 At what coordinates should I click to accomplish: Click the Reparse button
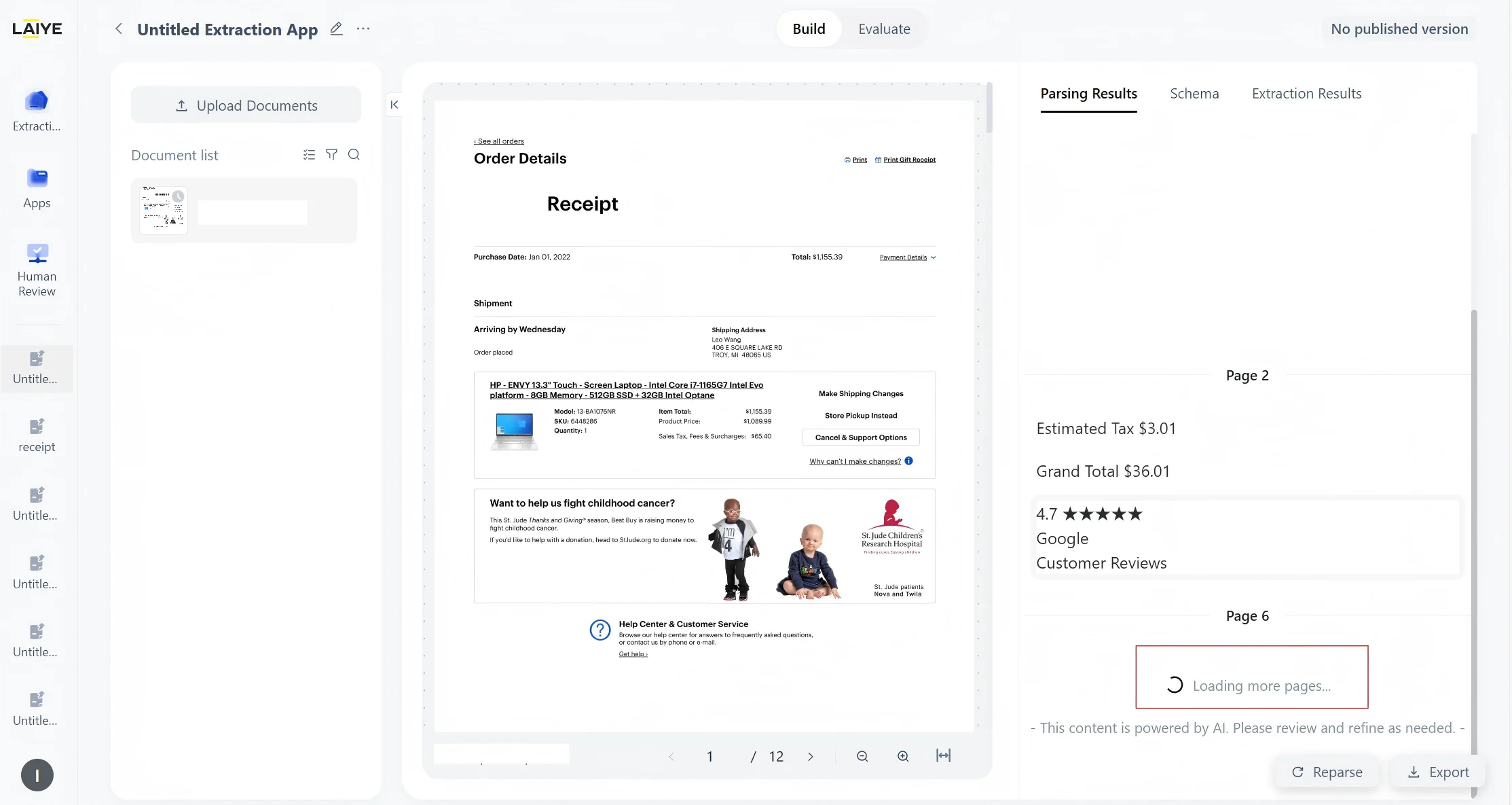pos(1327,772)
